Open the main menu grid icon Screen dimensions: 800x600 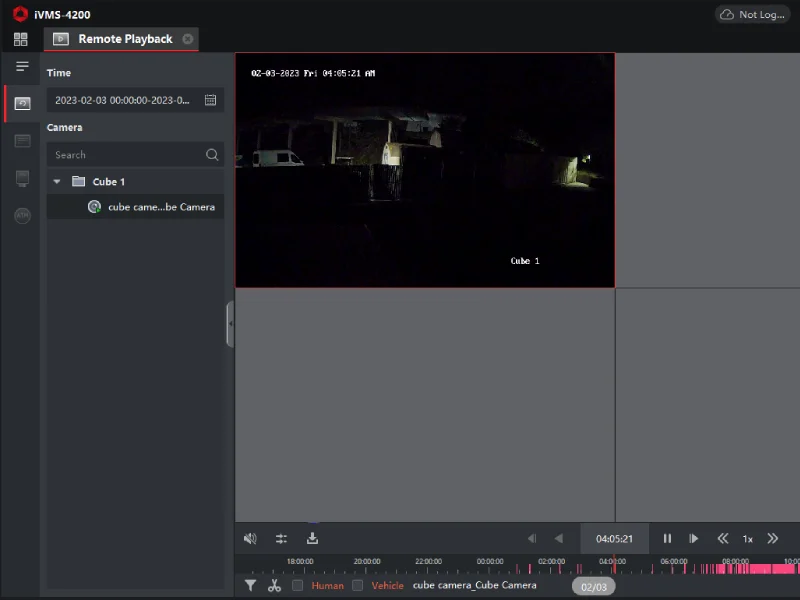tap(20, 39)
